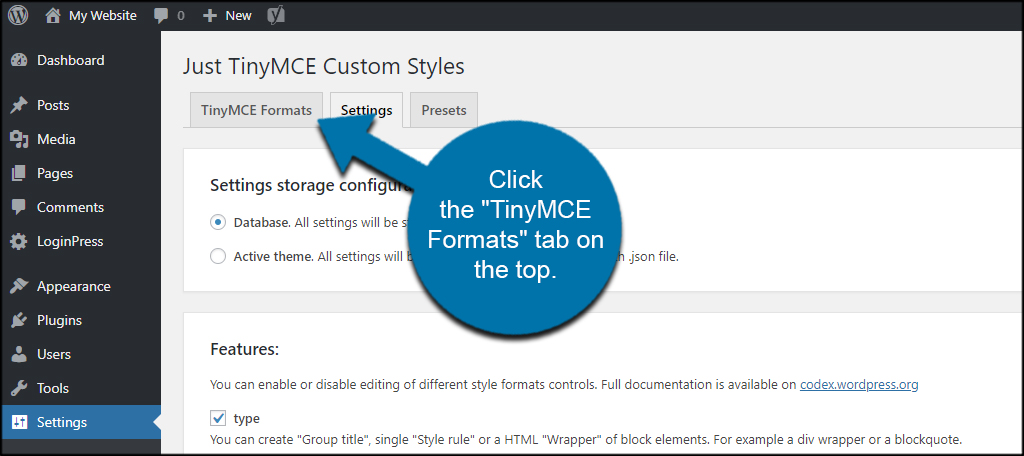Click the plus icon next to New
Screen dimensions: 1024x456
[209, 16]
